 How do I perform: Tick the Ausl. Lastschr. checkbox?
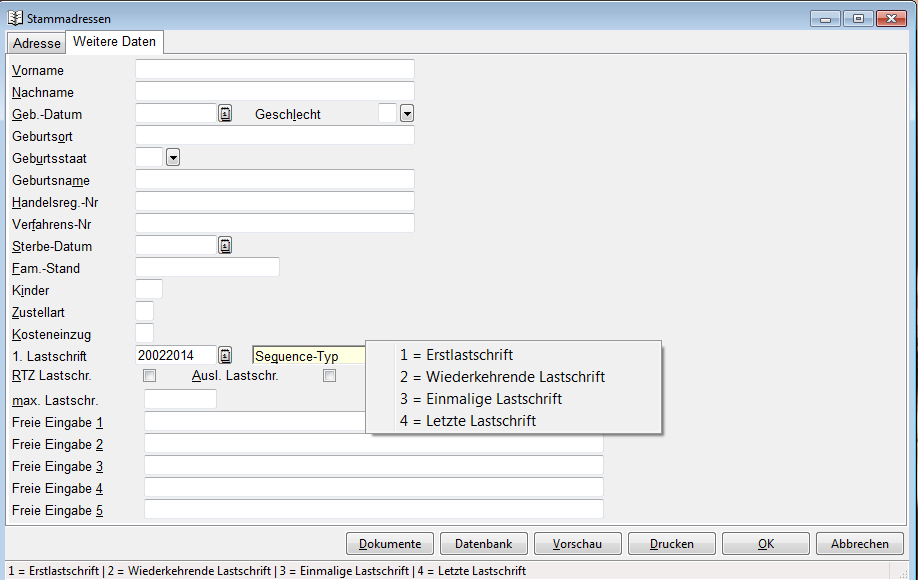(x=329, y=377)
